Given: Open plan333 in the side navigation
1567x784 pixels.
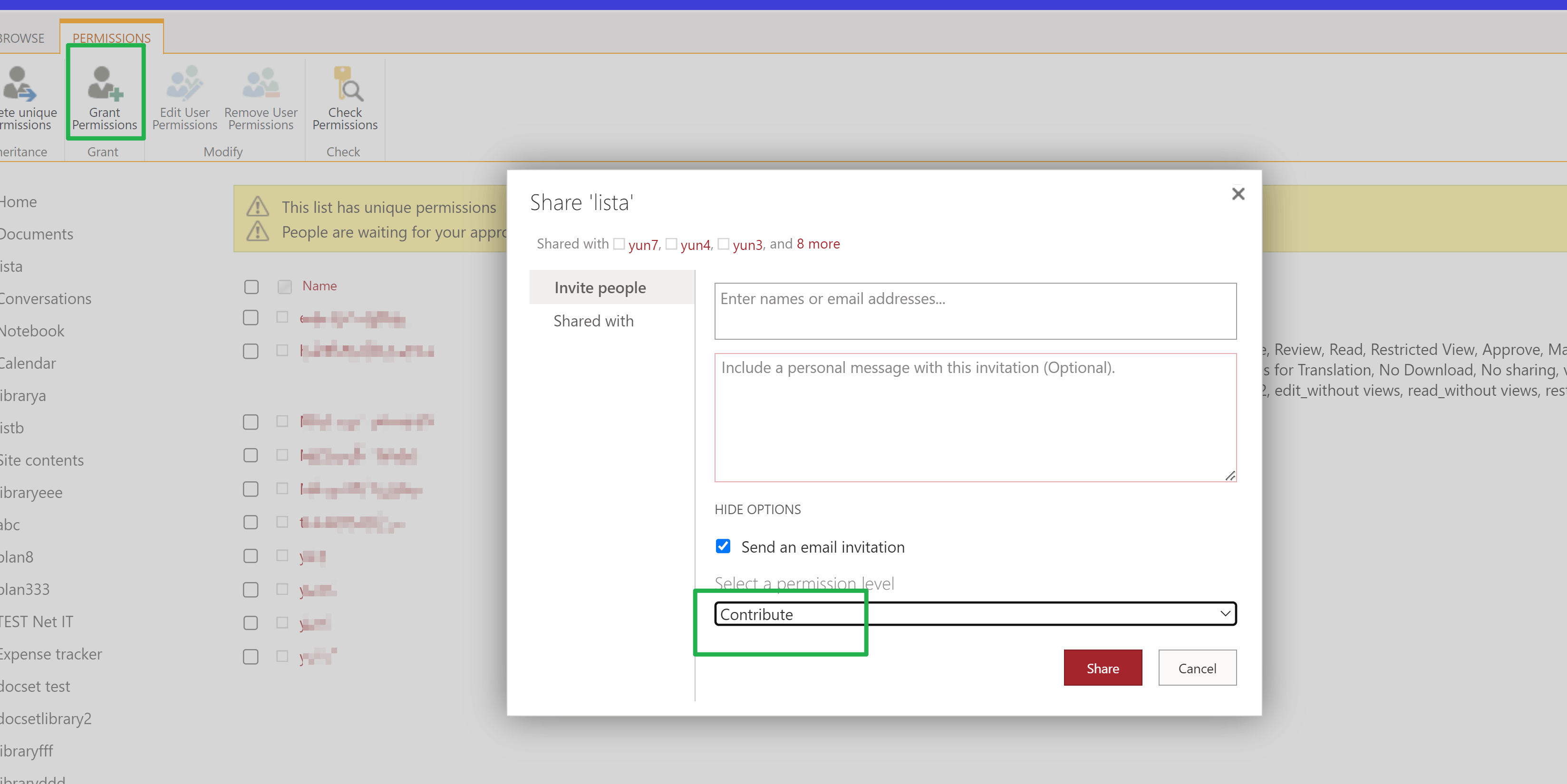Looking at the screenshot, I should pyautogui.click(x=25, y=590).
